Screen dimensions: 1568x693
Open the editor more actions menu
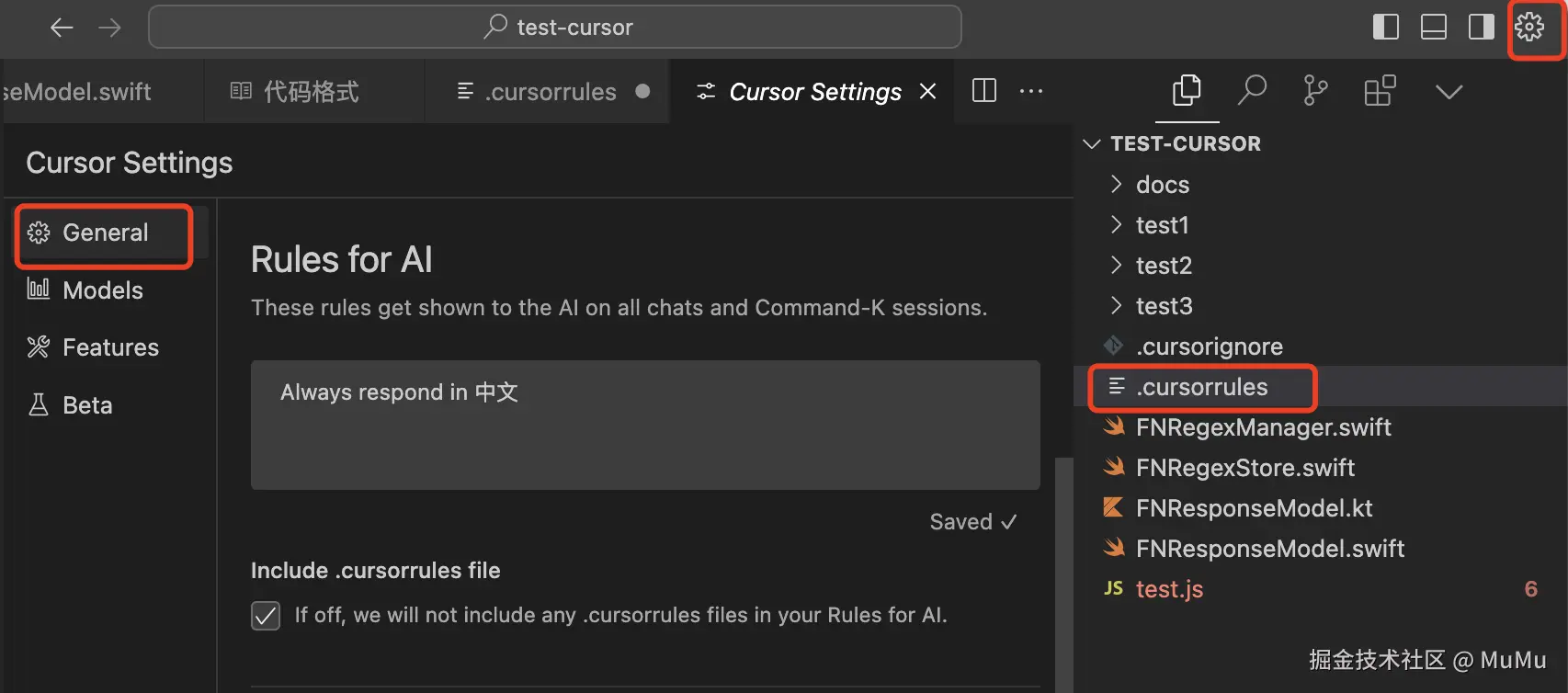tap(1031, 91)
